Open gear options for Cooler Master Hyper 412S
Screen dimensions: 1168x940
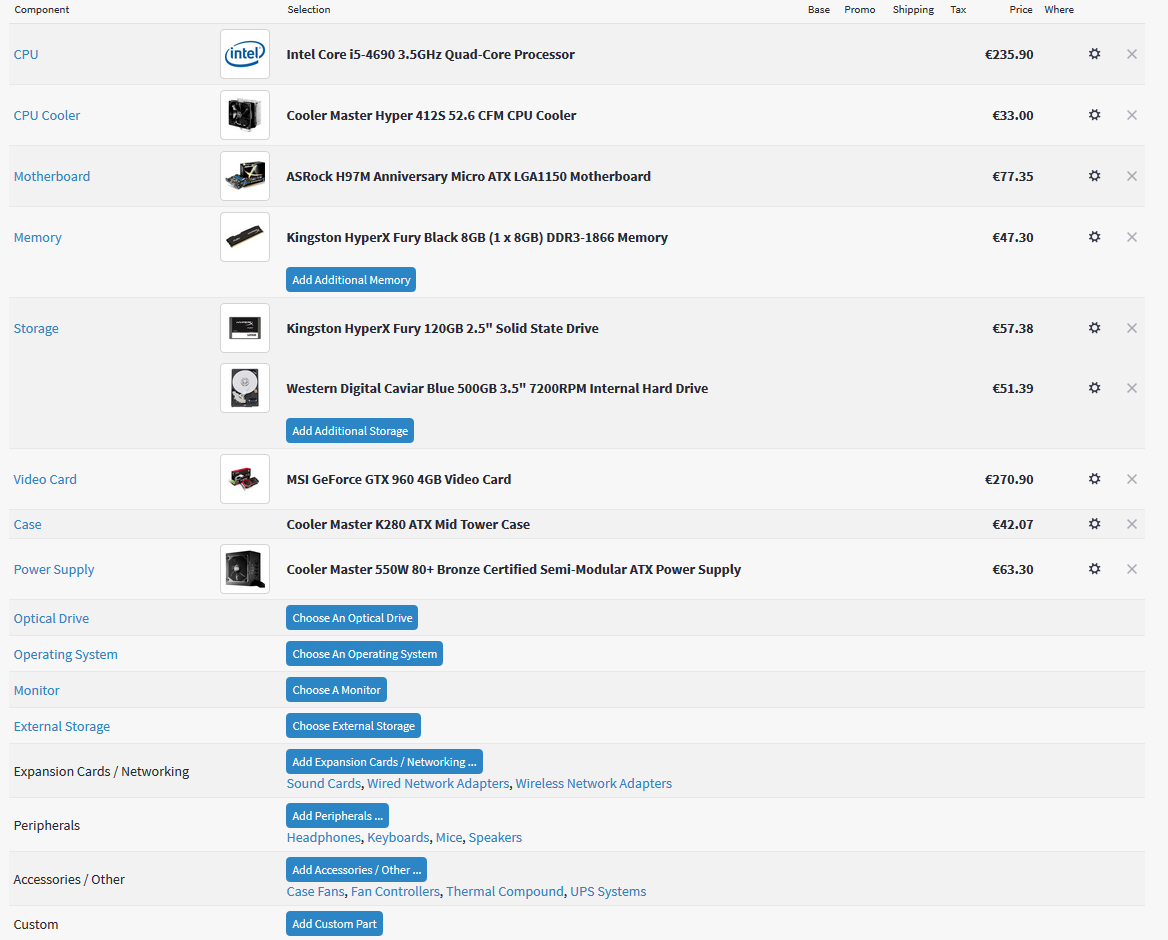pyautogui.click(x=1094, y=115)
